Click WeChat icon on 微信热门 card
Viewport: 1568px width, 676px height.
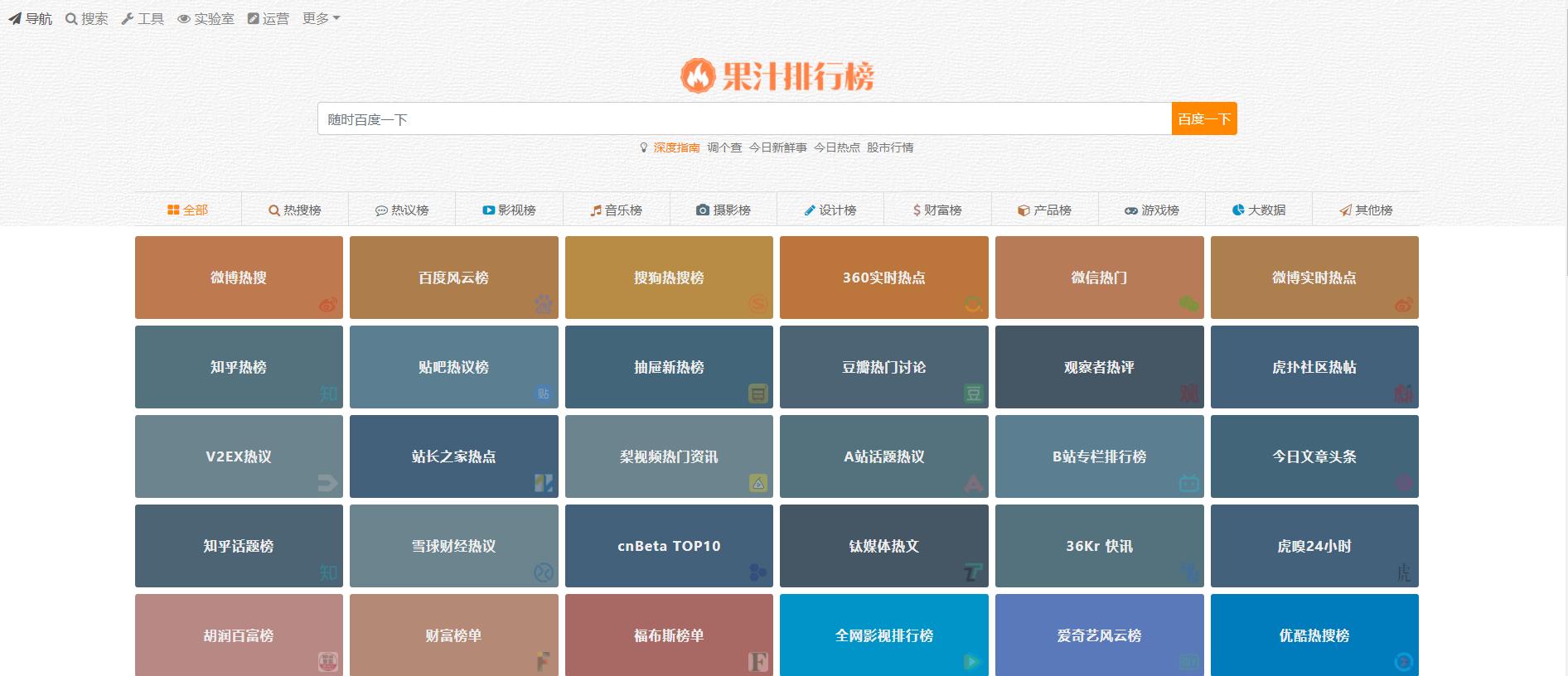(1189, 305)
